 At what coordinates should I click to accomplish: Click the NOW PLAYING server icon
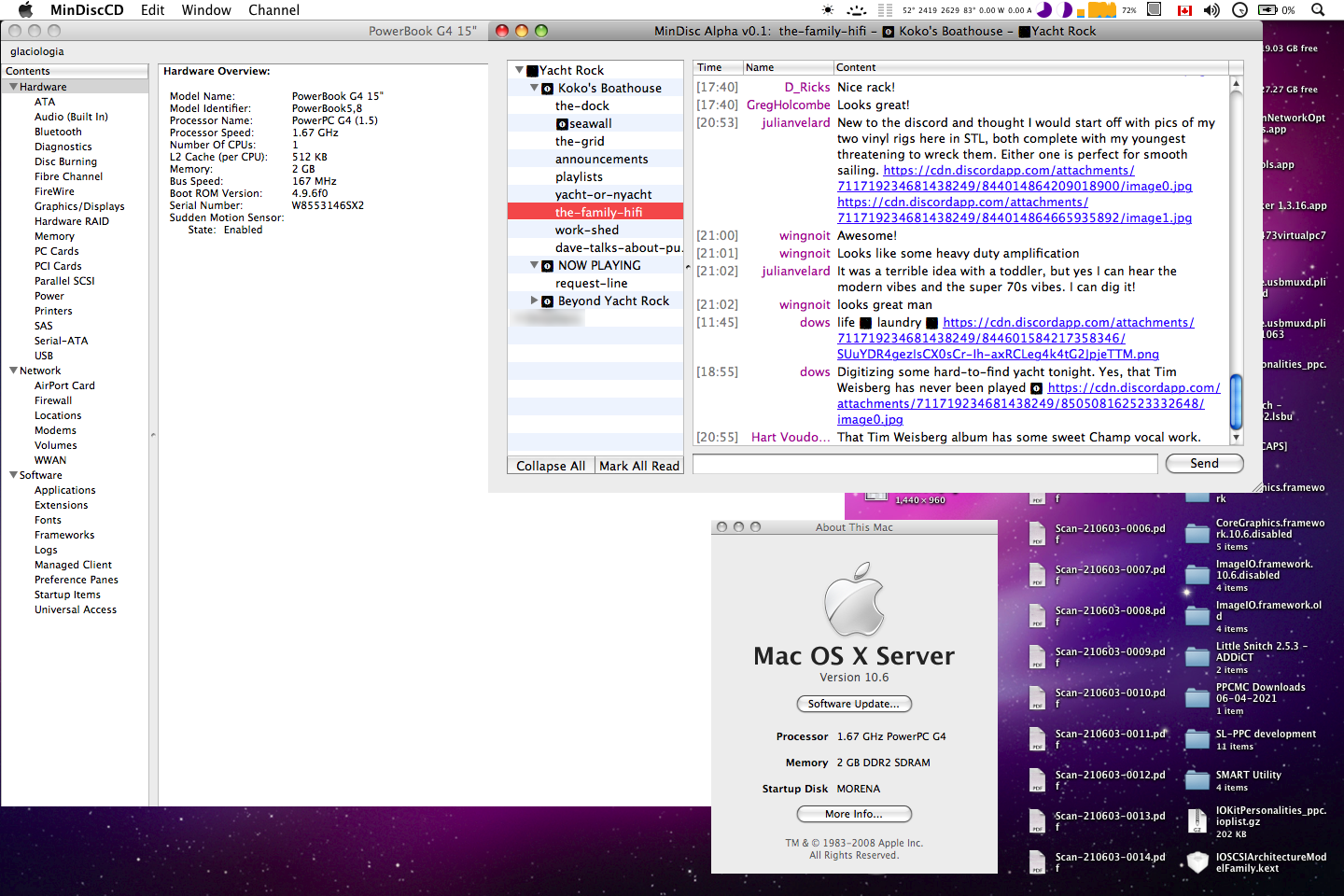click(x=548, y=266)
